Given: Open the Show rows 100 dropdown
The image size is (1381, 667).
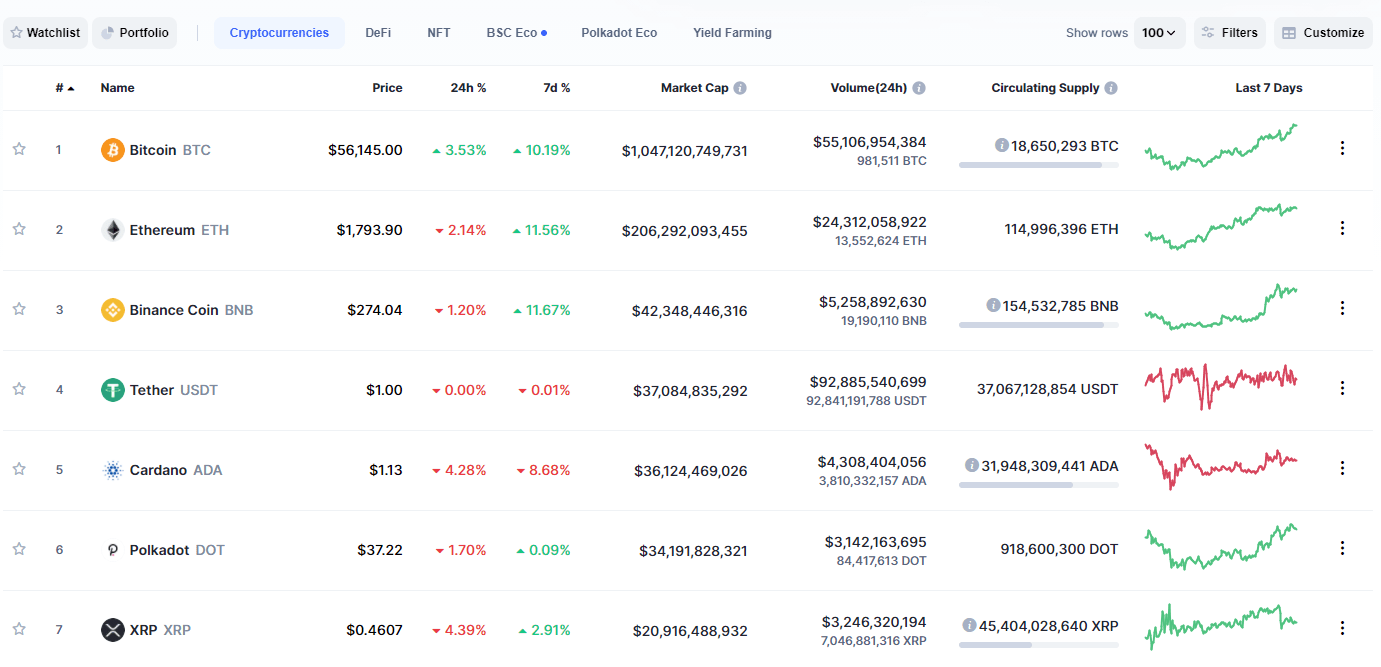Looking at the screenshot, I should click(x=1160, y=33).
